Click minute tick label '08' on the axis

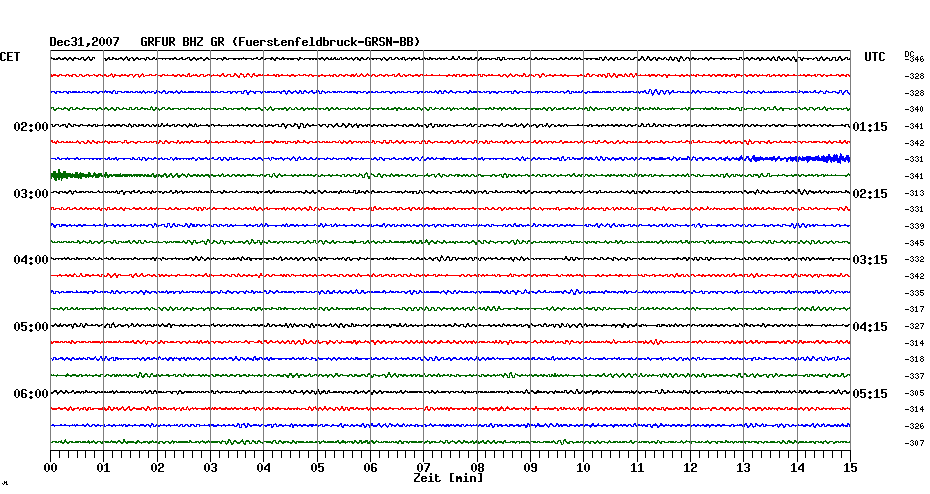477,468
